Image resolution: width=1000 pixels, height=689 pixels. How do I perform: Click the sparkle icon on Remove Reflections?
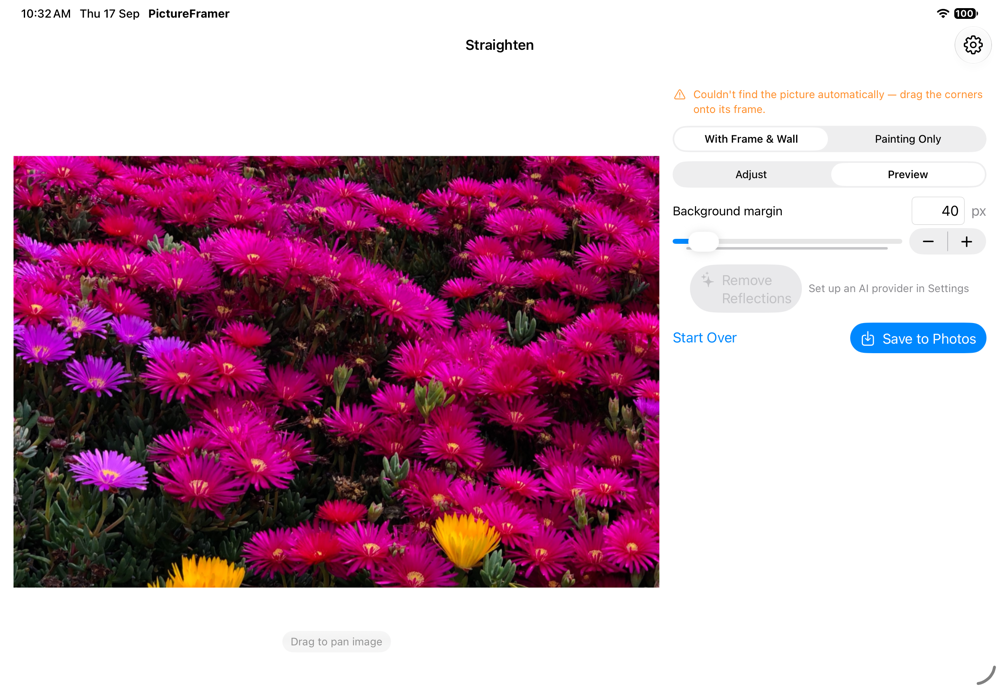707,279
